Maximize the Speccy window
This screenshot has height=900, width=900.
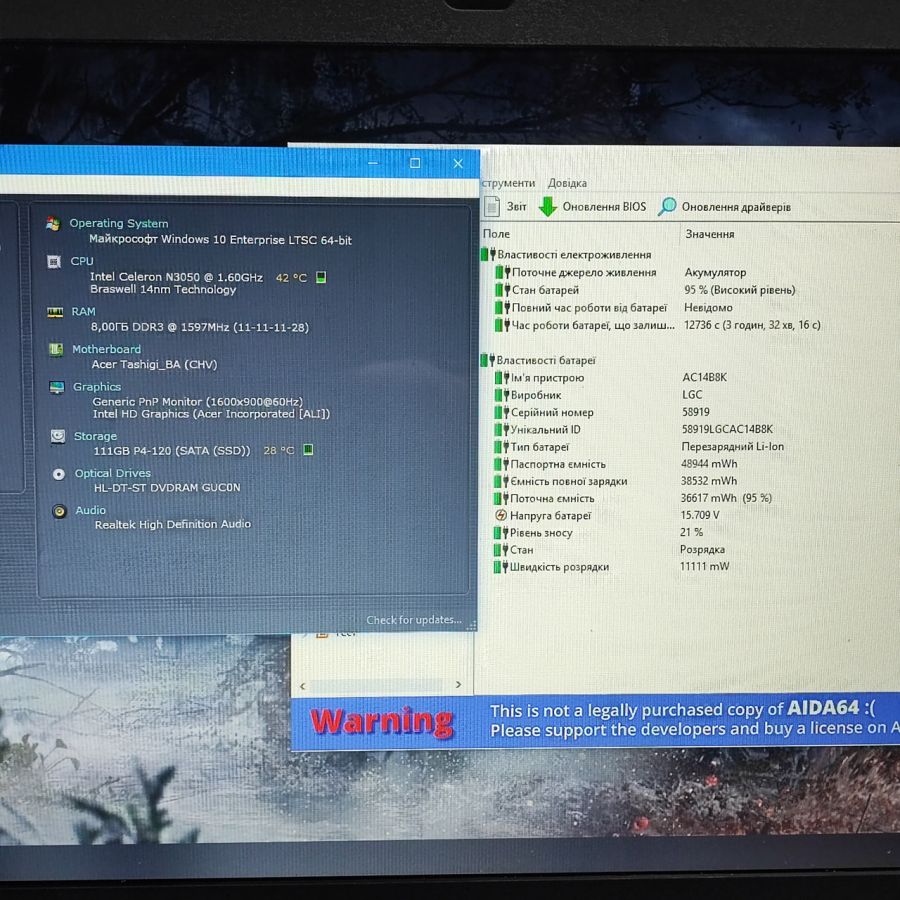point(415,163)
